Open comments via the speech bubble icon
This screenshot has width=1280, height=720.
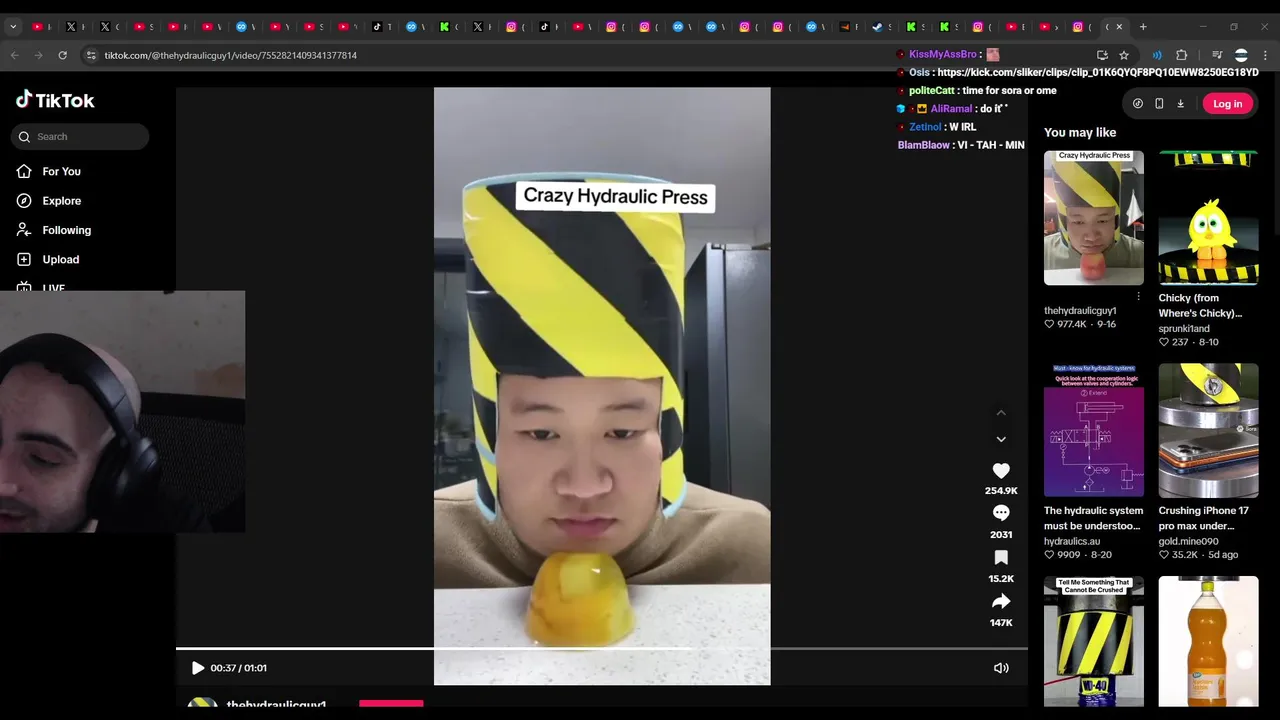tap(1001, 513)
